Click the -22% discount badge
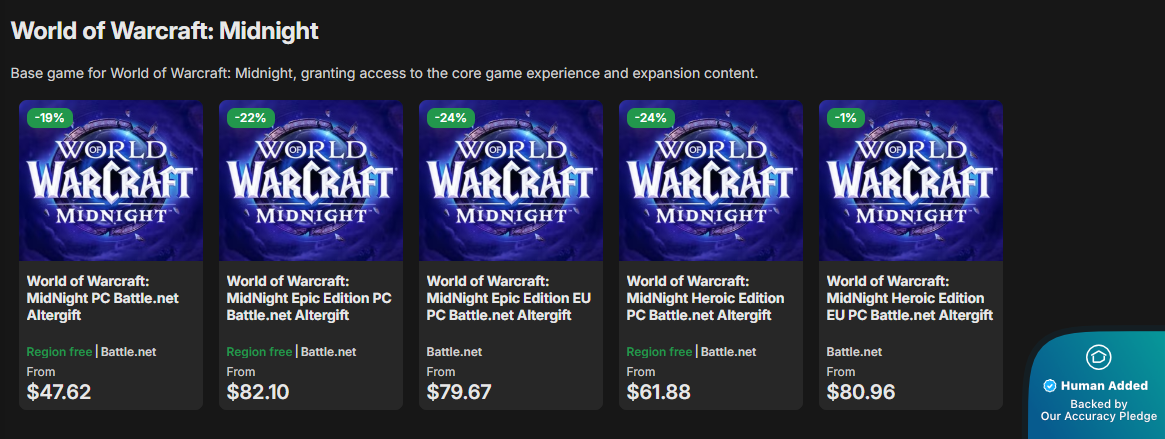 click(x=250, y=117)
